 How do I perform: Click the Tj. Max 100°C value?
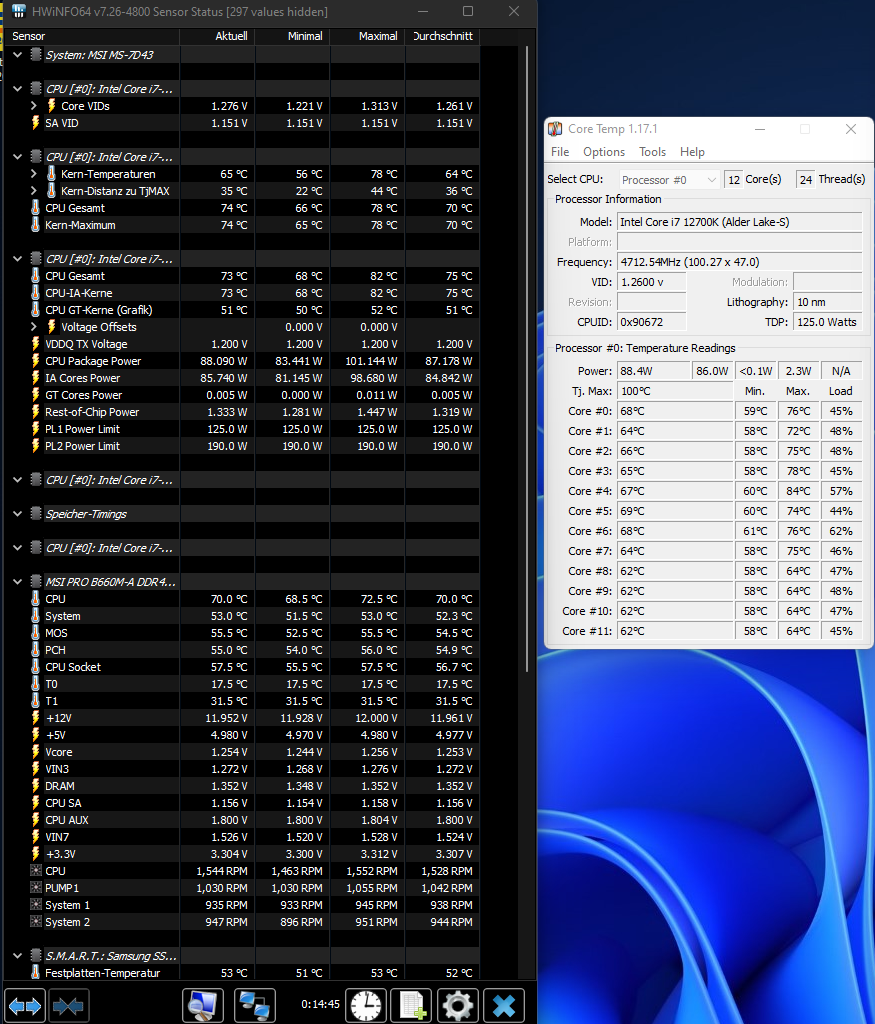coord(675,391)
